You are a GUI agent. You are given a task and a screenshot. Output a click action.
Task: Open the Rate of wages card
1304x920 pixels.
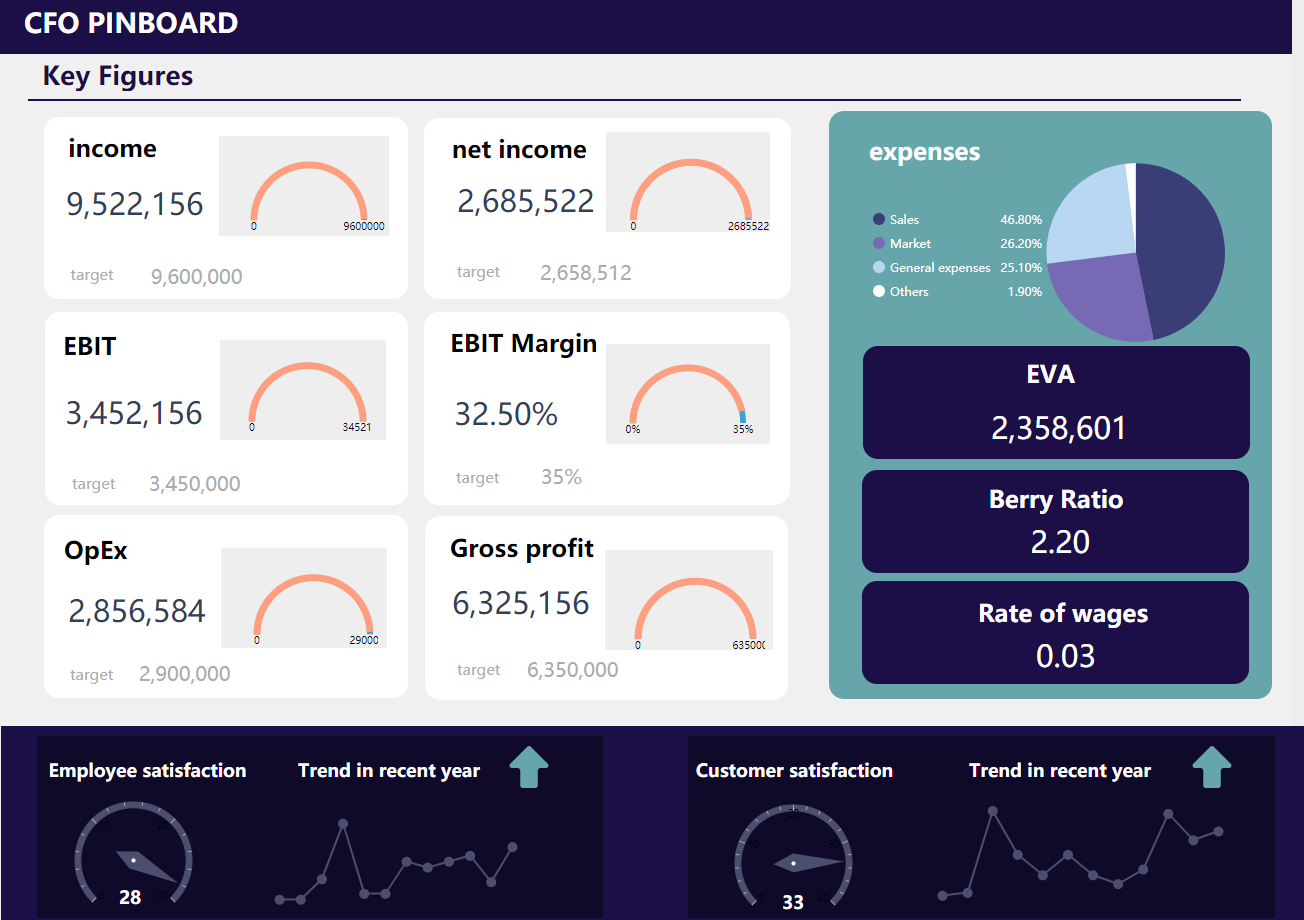[1055, 632]
